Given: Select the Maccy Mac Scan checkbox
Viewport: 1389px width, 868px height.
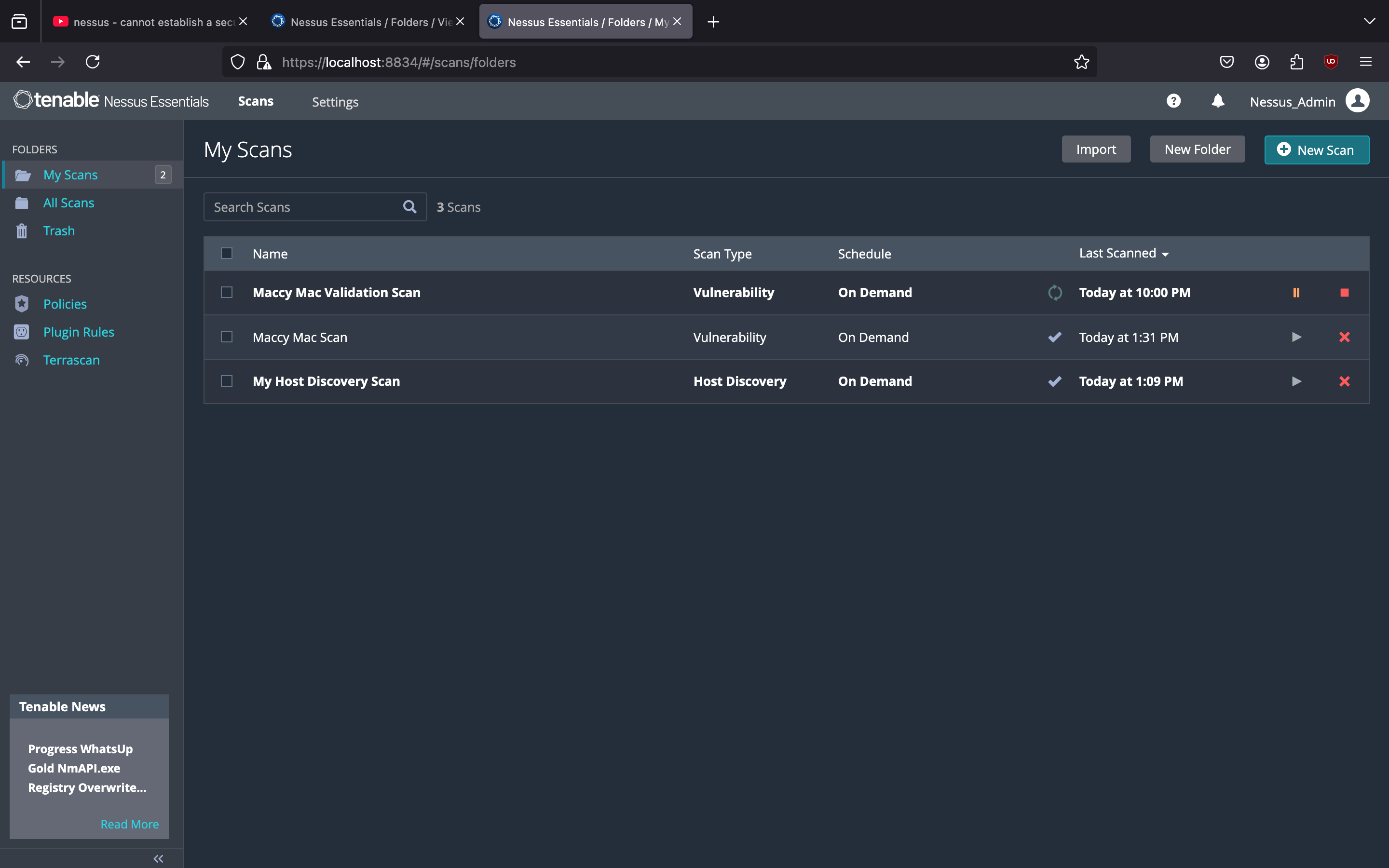Looking at the screenshot, I should click(x=227, y=337).
